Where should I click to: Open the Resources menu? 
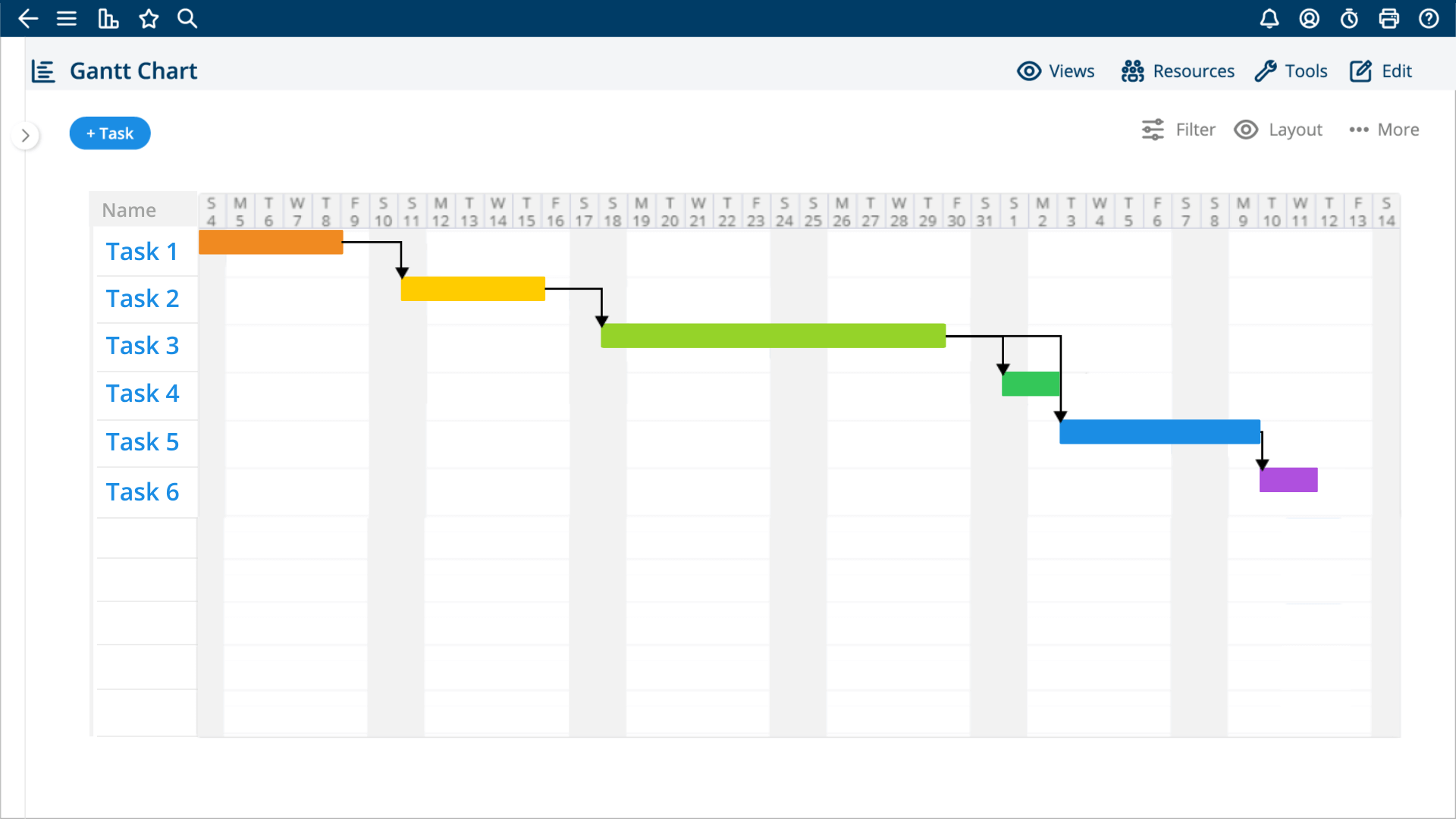pos(1178,71)
